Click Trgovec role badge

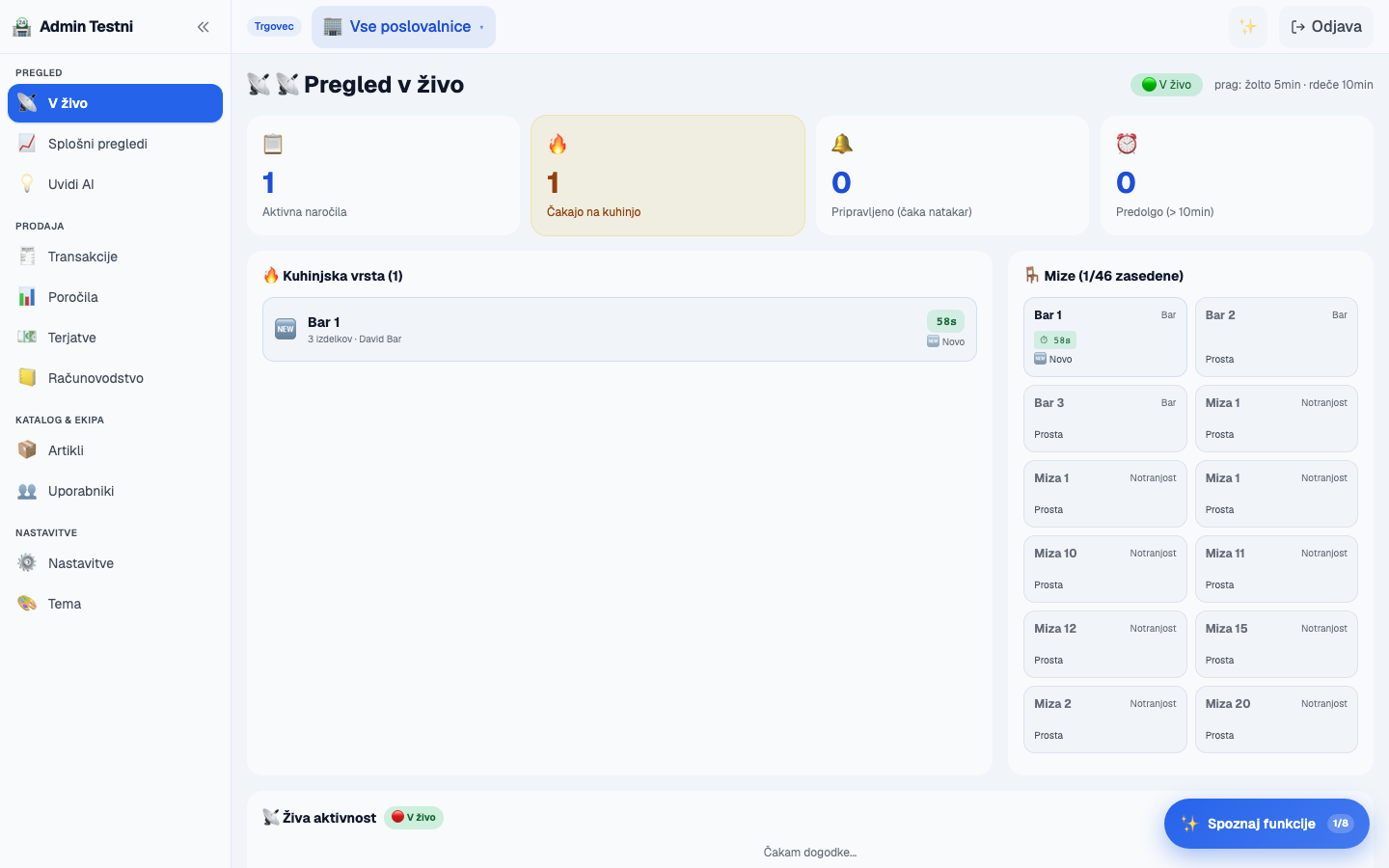pyautogui.click(x=274, y=27)
